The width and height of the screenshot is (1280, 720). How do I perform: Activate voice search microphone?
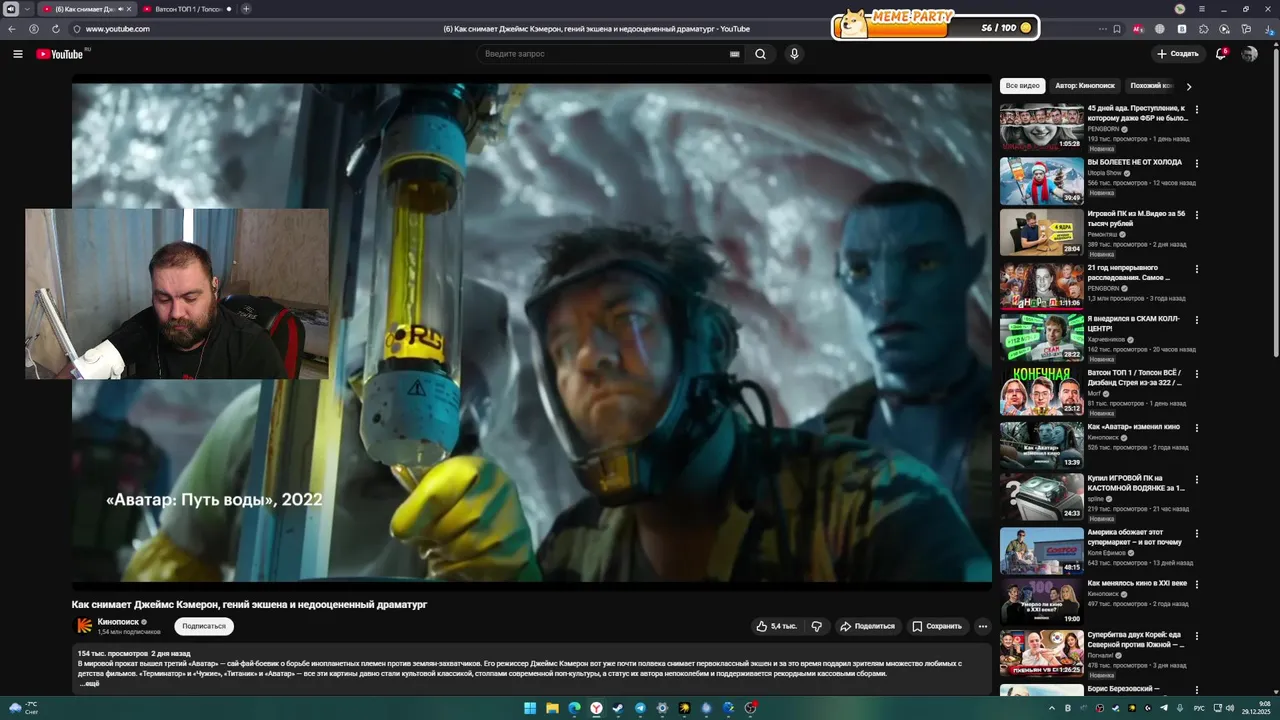(x=794, y=54)
